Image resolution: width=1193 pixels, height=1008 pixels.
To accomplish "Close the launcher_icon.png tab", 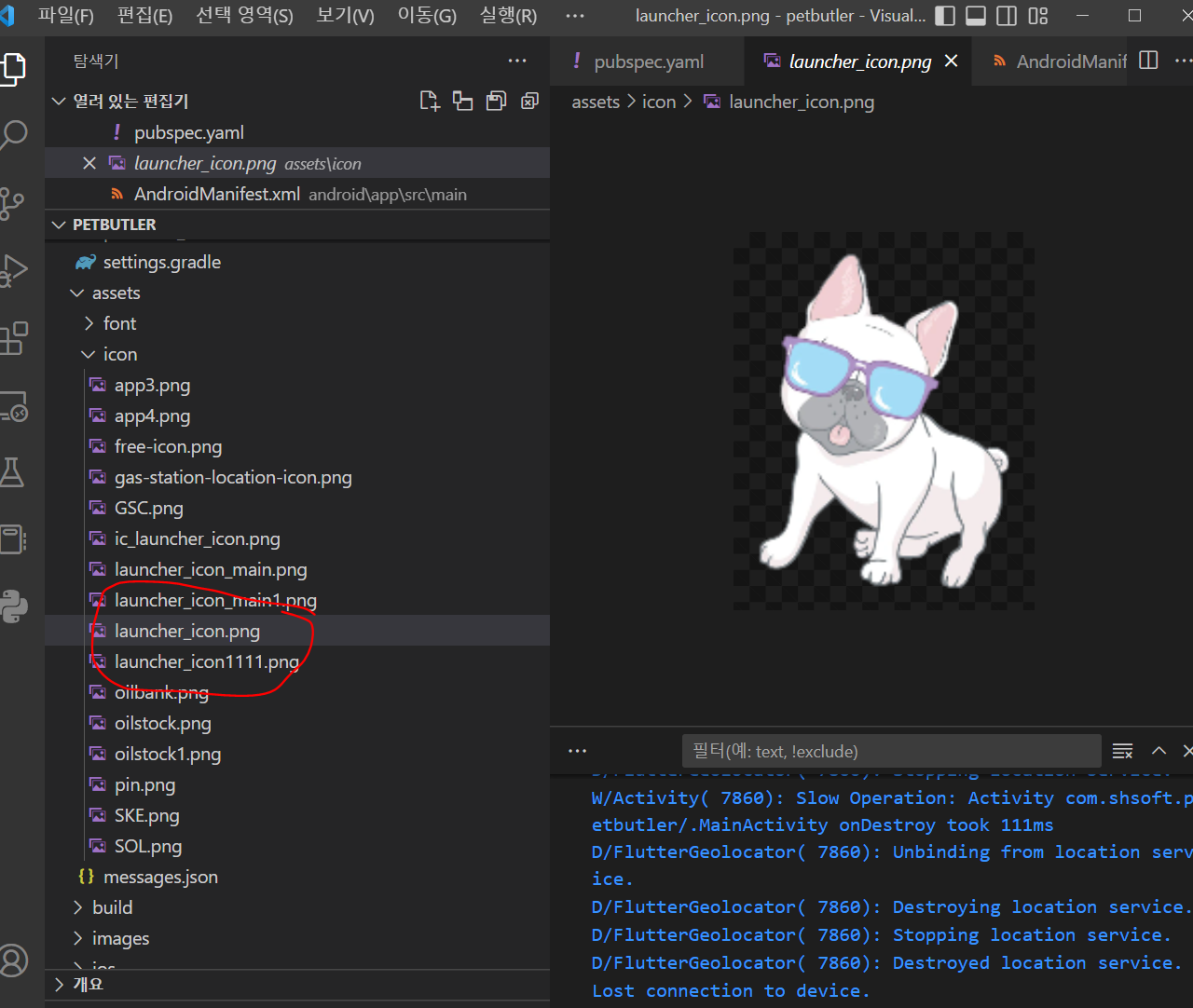I will tap(951, 61).
